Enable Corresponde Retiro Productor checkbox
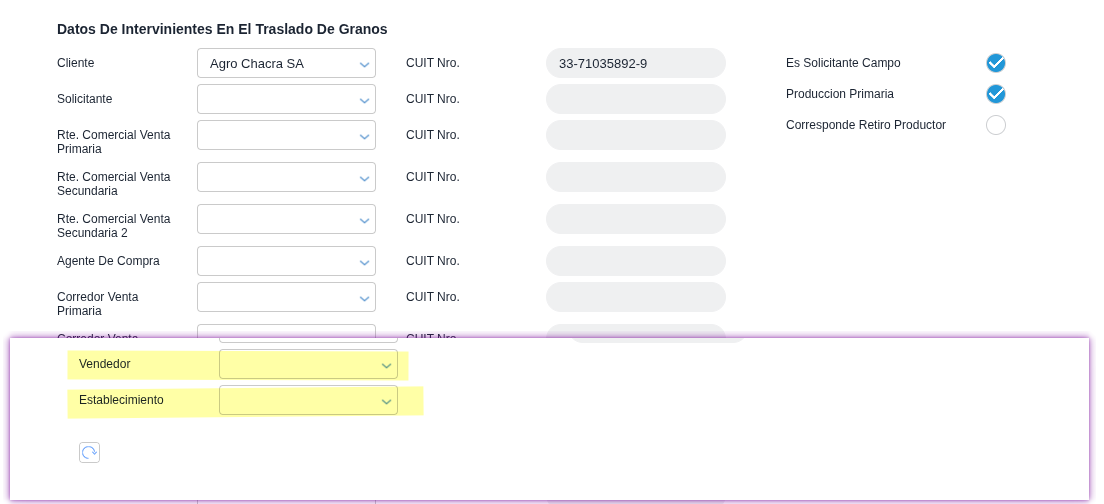 point(995,125)
